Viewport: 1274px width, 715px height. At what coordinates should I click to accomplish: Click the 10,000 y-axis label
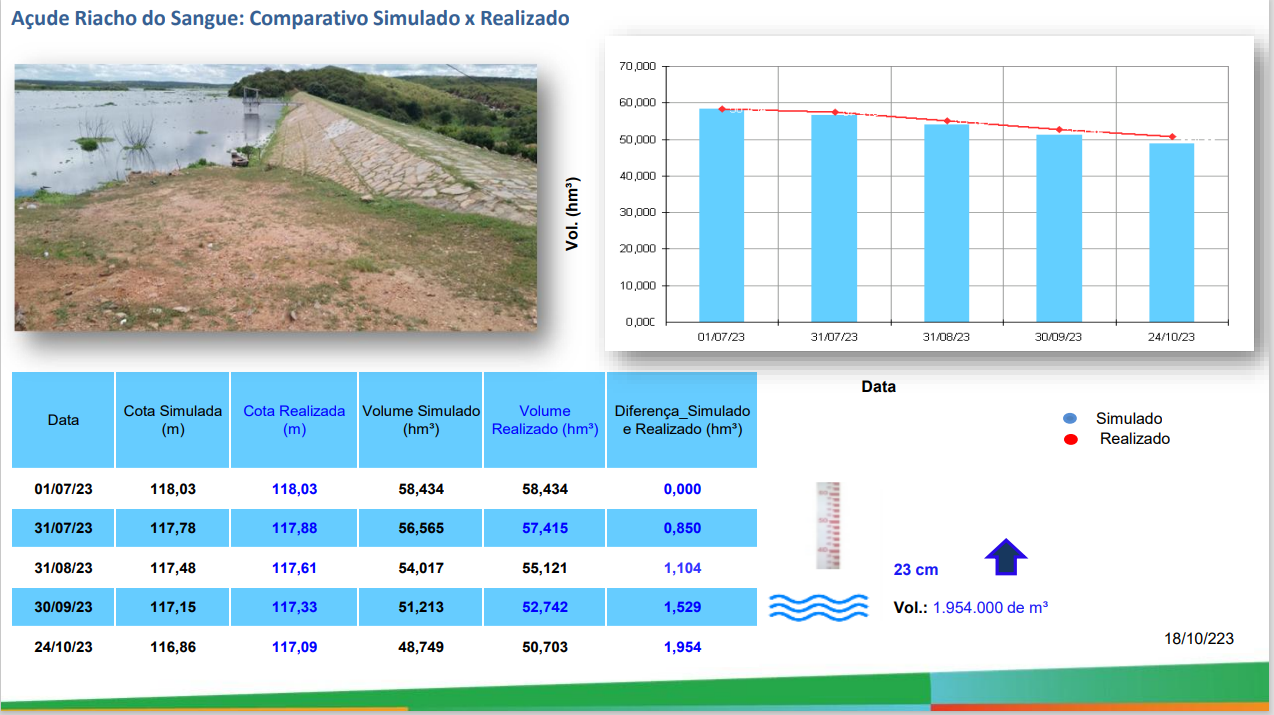(637, 285)
